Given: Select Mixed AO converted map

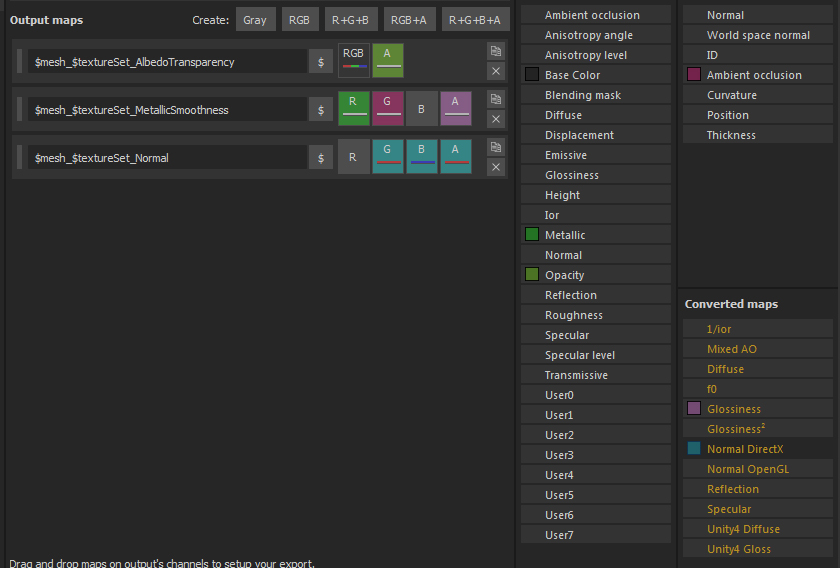Looking at the screenshot, I should tap(758, 349).
